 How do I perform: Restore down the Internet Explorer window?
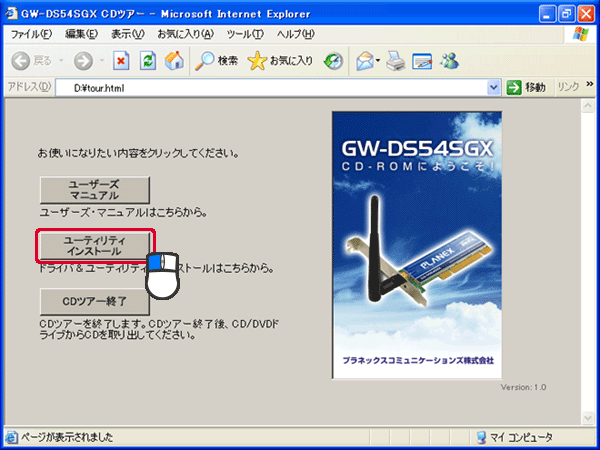[x=567, y=15]
